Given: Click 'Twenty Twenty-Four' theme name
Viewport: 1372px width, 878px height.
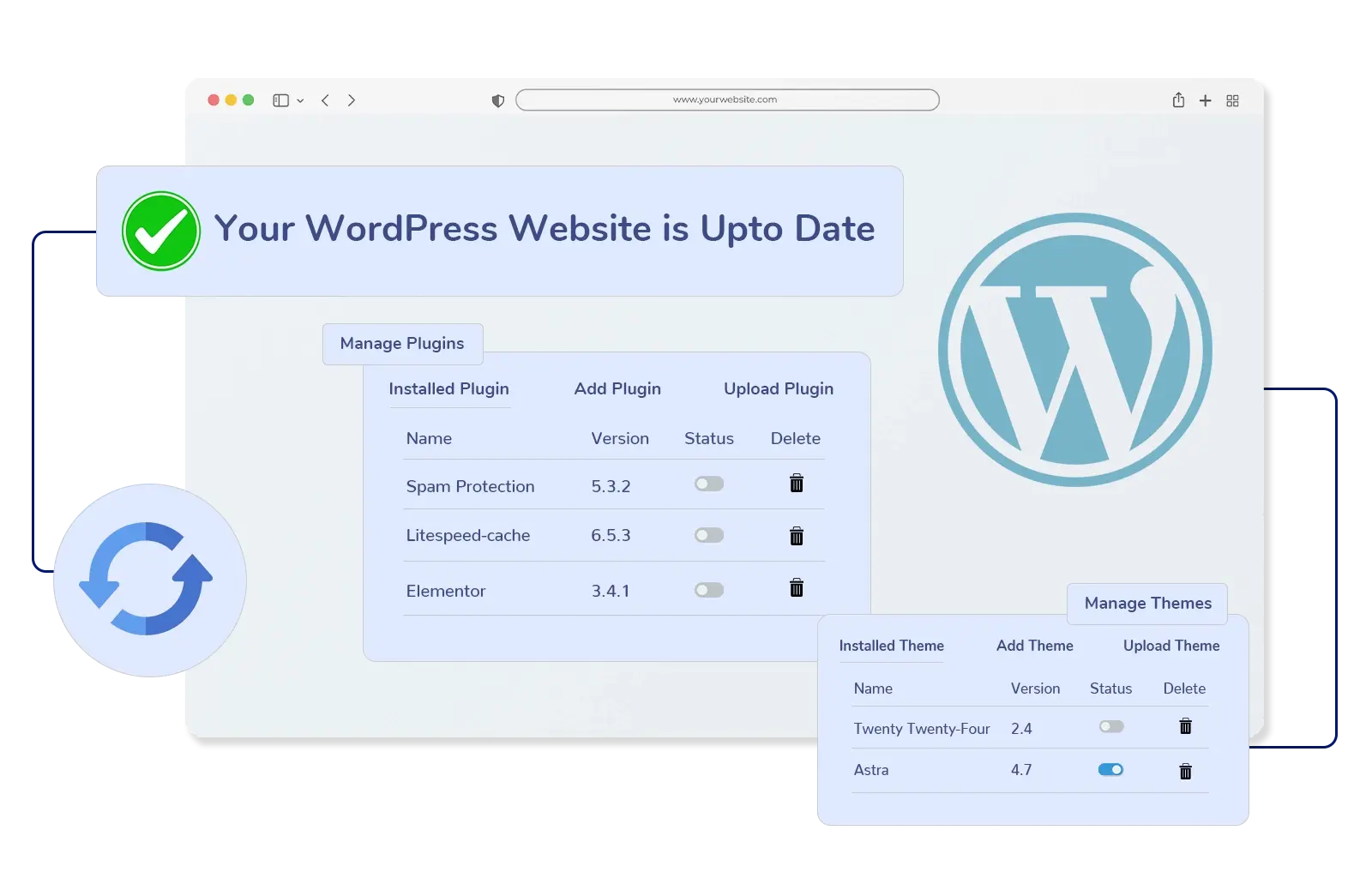Looking at the screenshot, I should pos(922,729).
